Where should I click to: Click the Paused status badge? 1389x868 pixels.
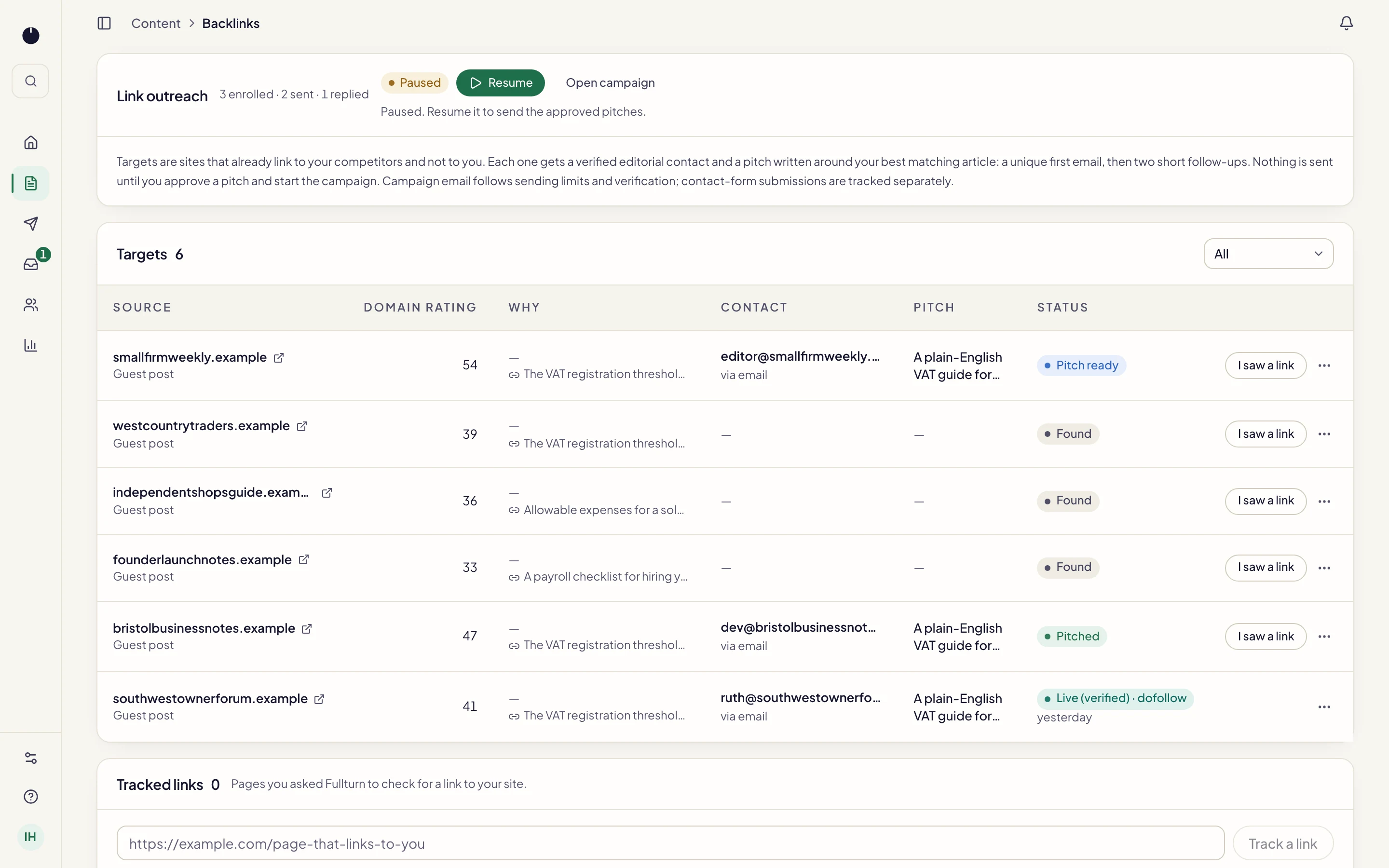(414, 82)
